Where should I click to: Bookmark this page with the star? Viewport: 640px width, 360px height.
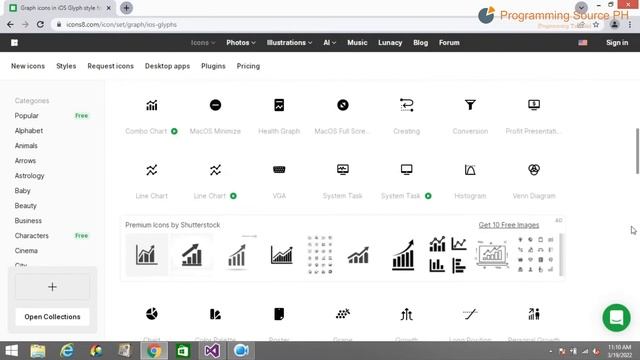596,24
